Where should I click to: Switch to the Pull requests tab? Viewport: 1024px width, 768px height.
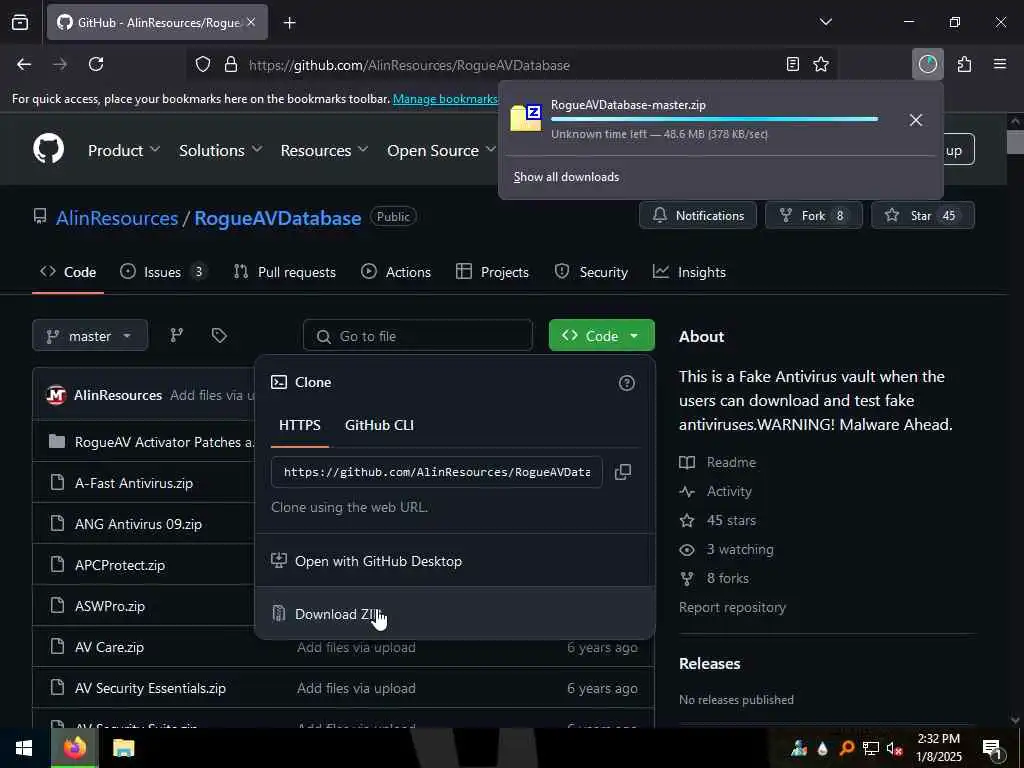(285, 272)
